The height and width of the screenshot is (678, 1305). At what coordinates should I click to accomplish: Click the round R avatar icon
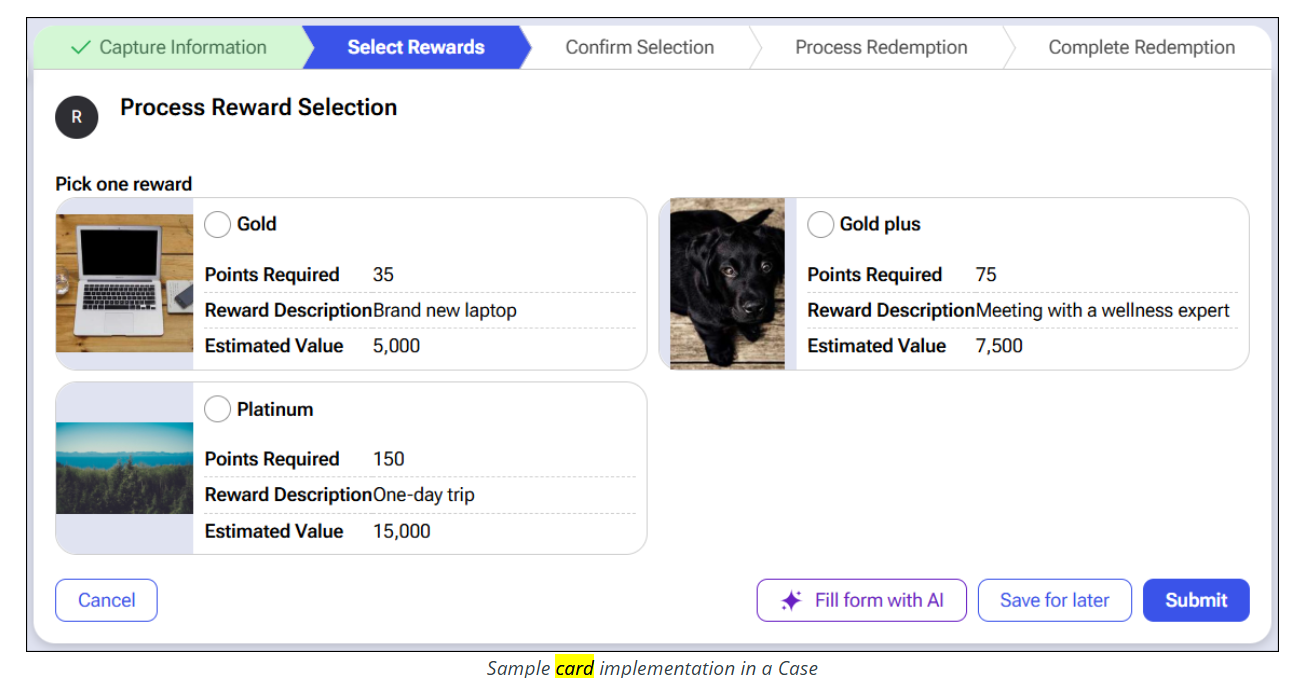[x=77, y=118]
